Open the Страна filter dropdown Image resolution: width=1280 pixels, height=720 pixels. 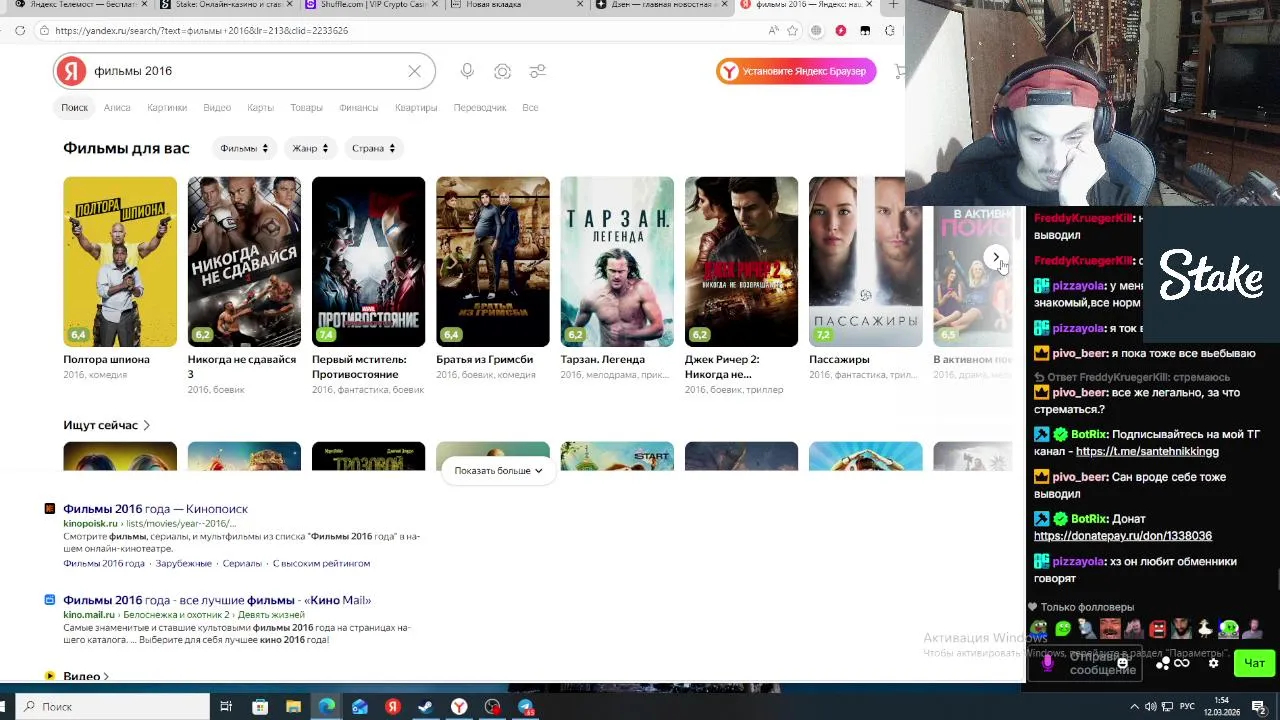pyautogui.click(x=373, y=148)
